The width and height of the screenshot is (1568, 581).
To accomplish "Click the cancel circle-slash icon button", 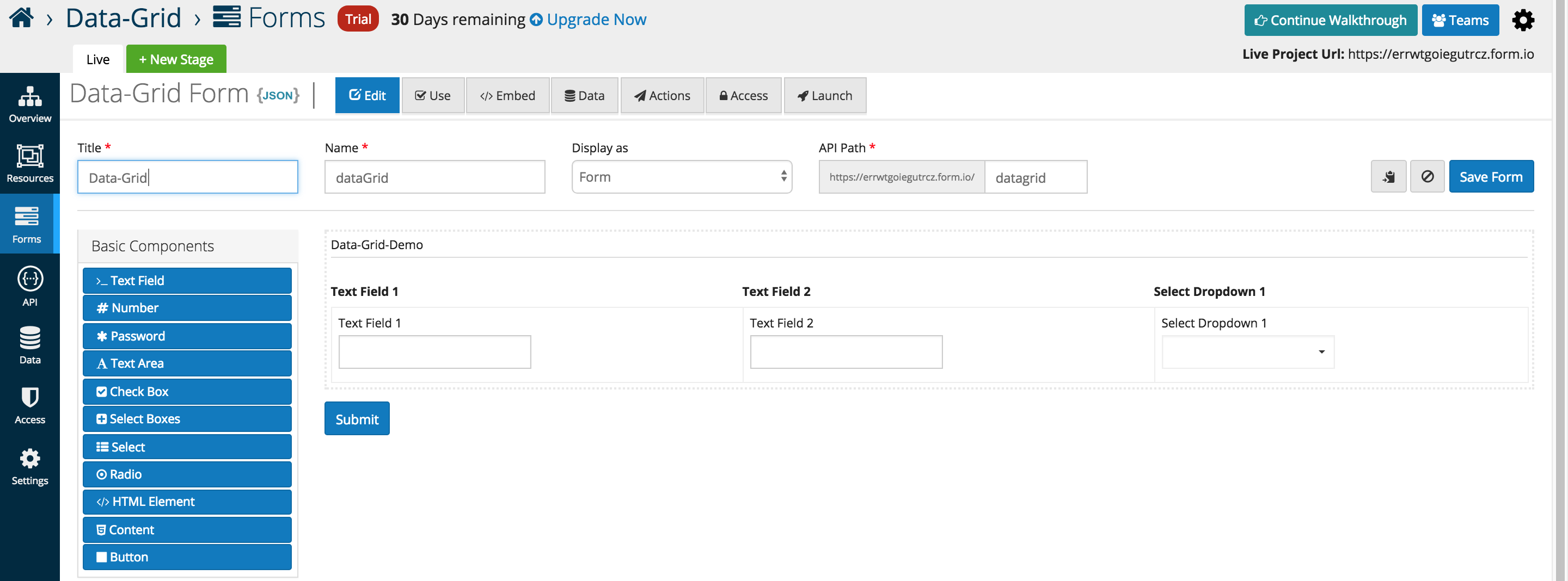I will pos(1427,176).
